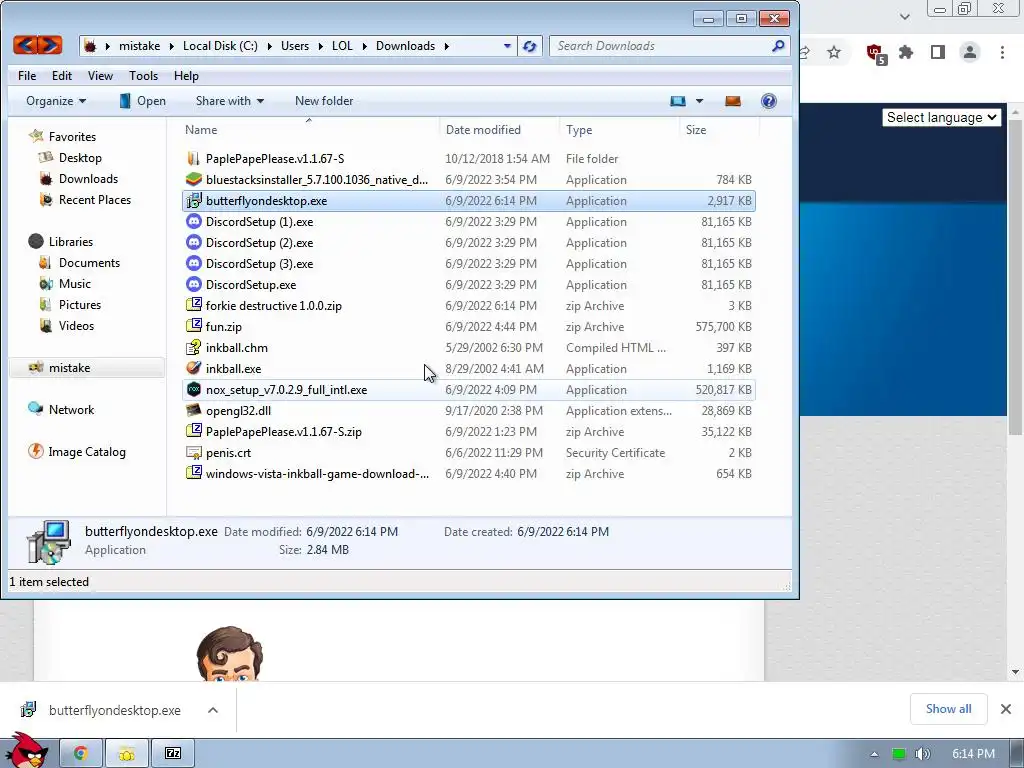Expand the Chrome tab search arrow

(904, 16)
